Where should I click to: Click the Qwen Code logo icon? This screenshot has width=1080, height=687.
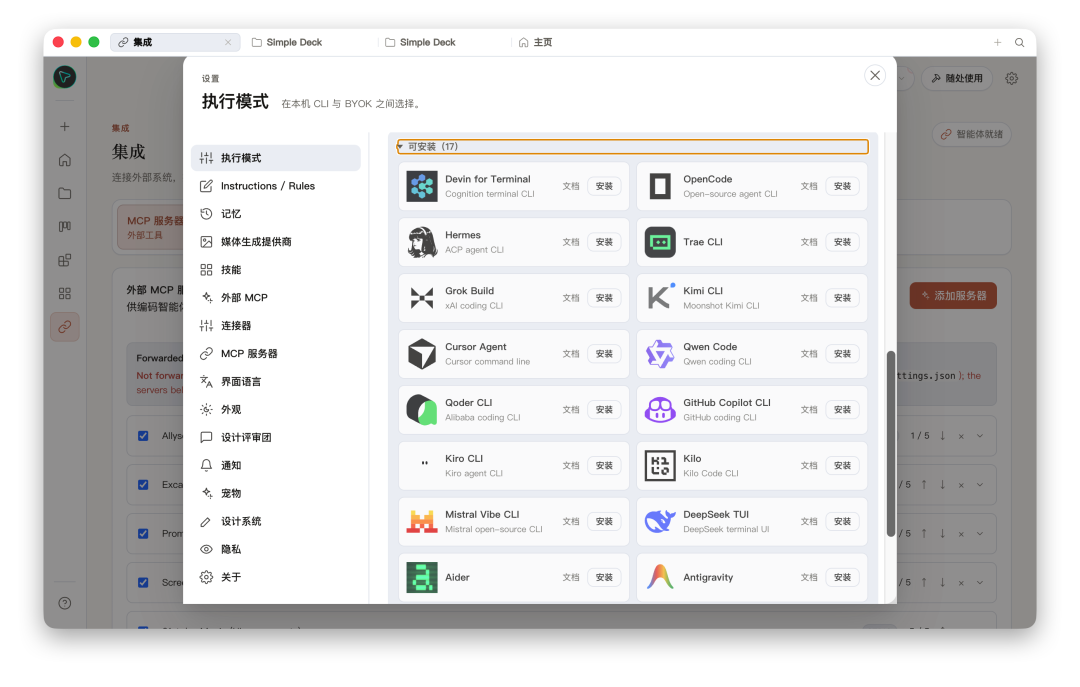point(660,353)
